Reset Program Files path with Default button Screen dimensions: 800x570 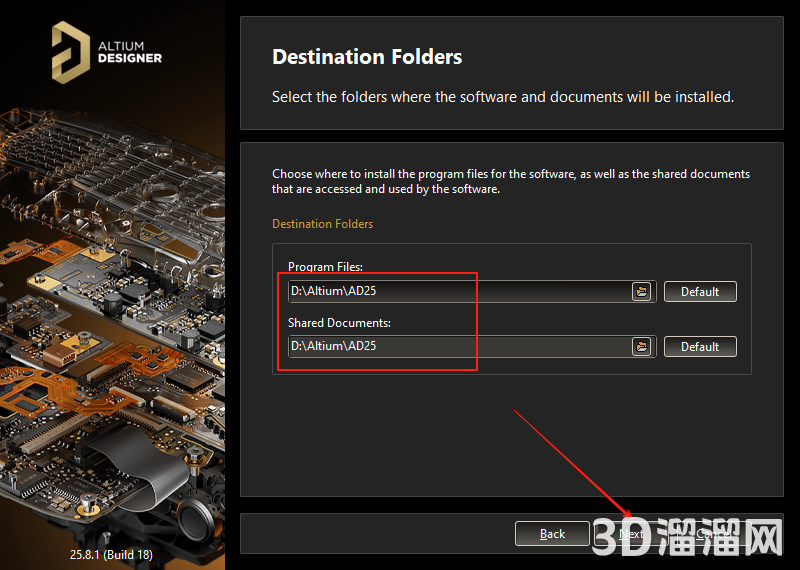point(700,291)
